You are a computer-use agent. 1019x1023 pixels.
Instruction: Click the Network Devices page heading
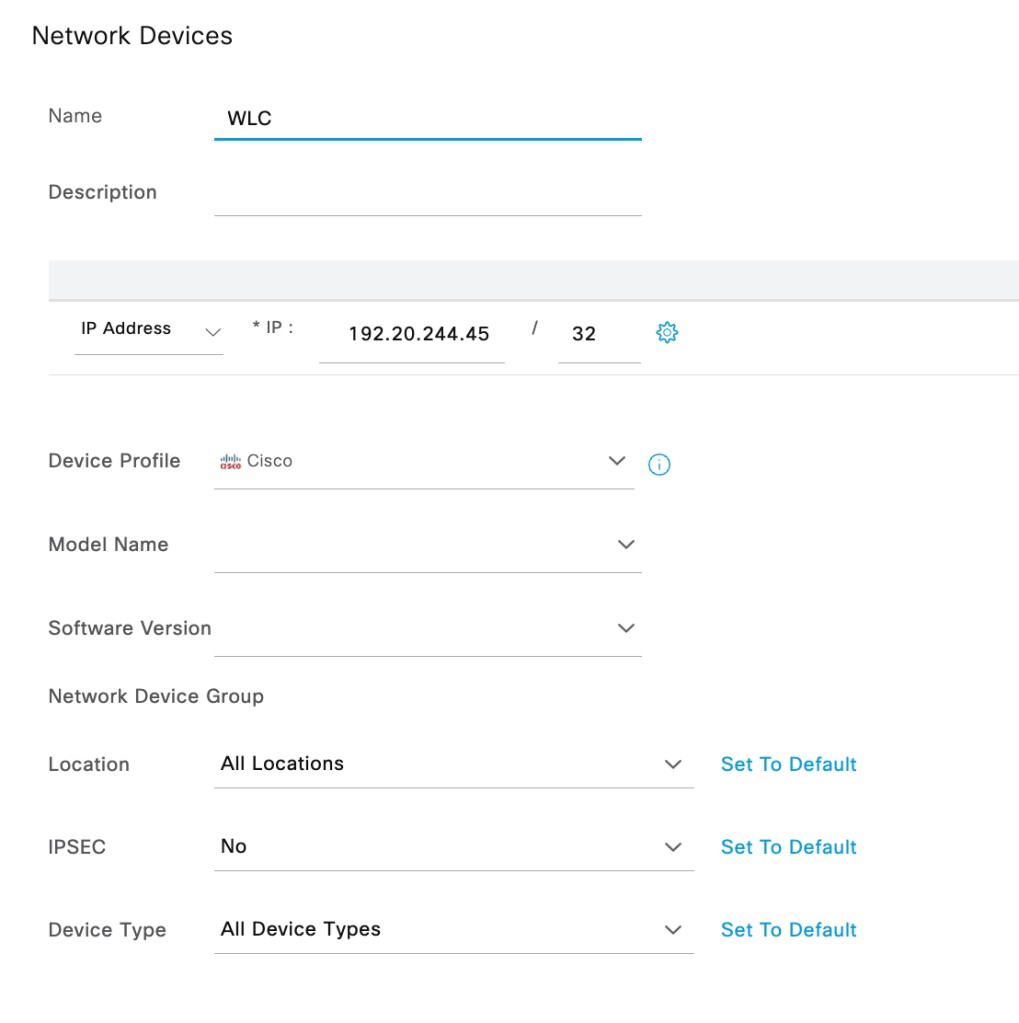132,36
